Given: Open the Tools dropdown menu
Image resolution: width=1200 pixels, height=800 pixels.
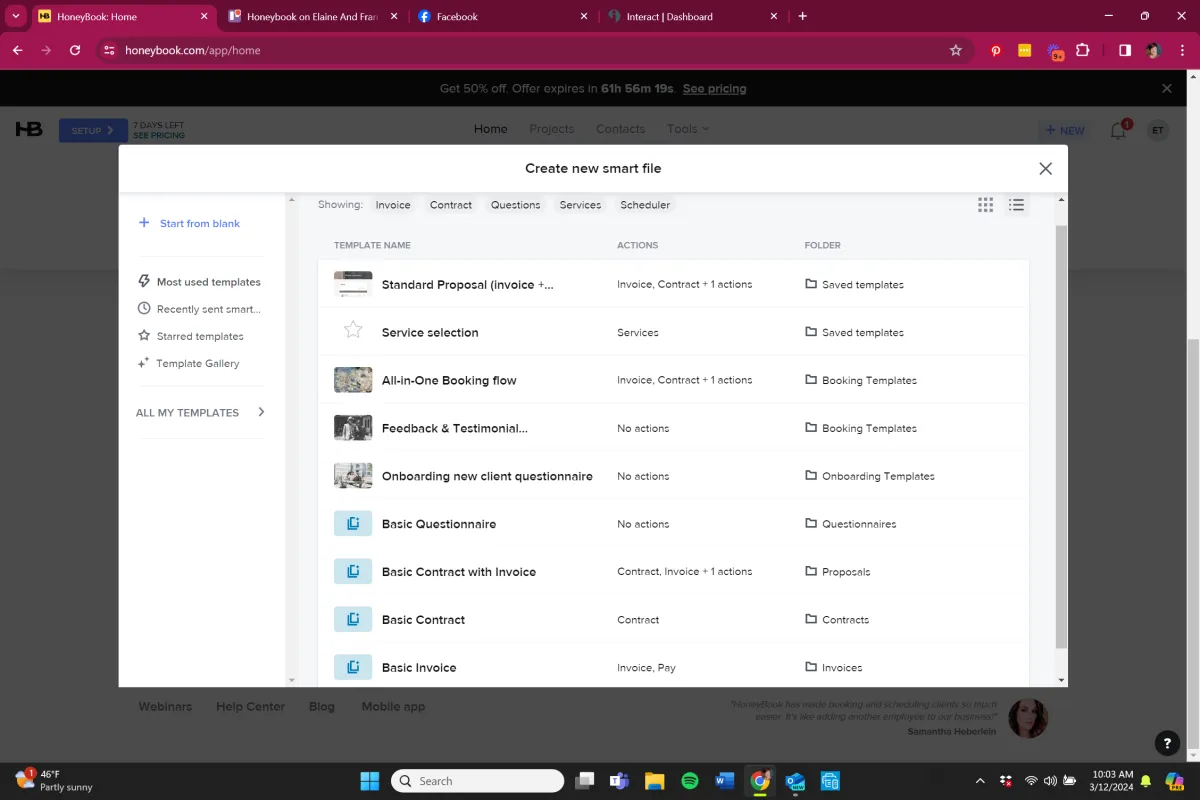Looking at the screenshot, I should tap(687, 129).
